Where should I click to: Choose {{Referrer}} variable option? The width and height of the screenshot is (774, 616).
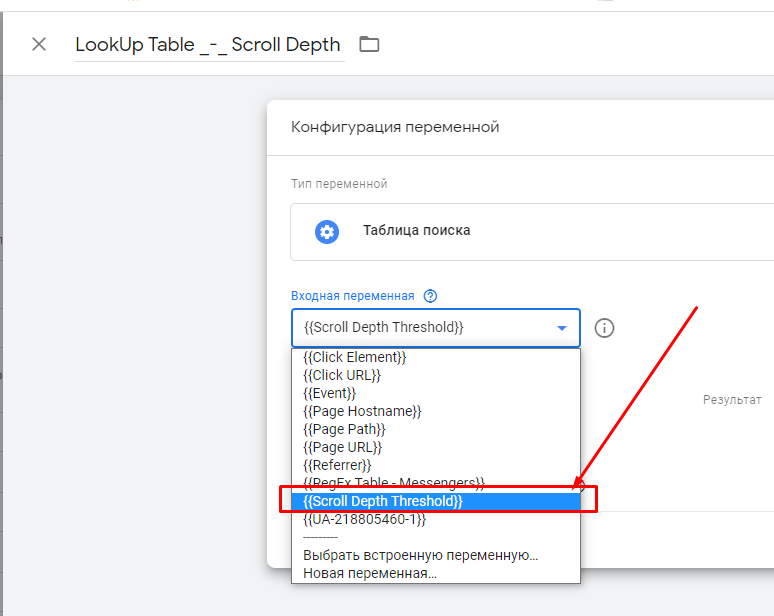tap(337, 465)
